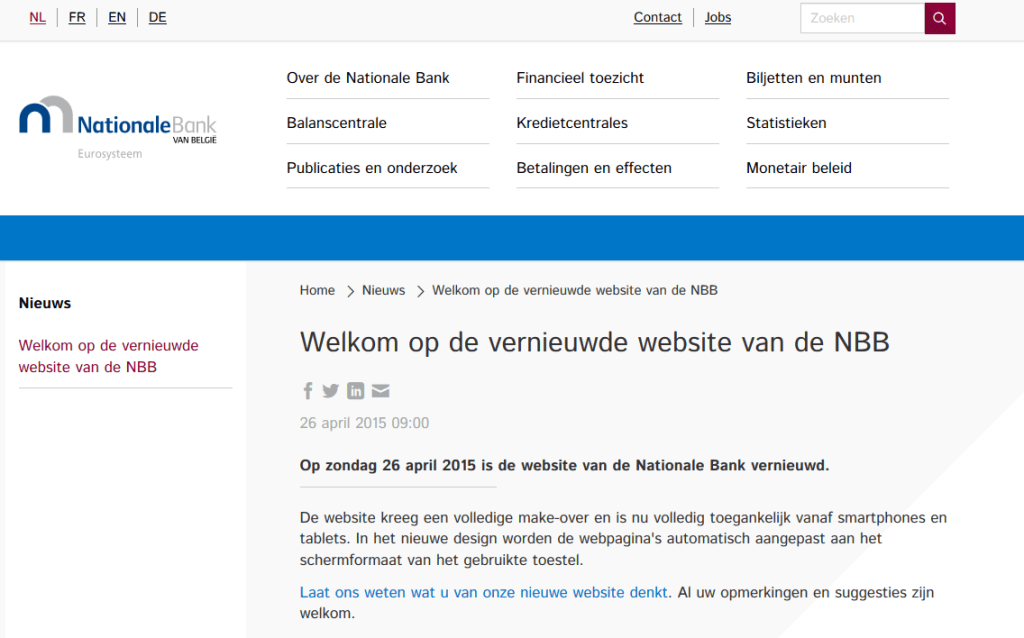The image size is (1024, 638).
Task: Open the Financieel toezicht menu
Action: [580, 78]
